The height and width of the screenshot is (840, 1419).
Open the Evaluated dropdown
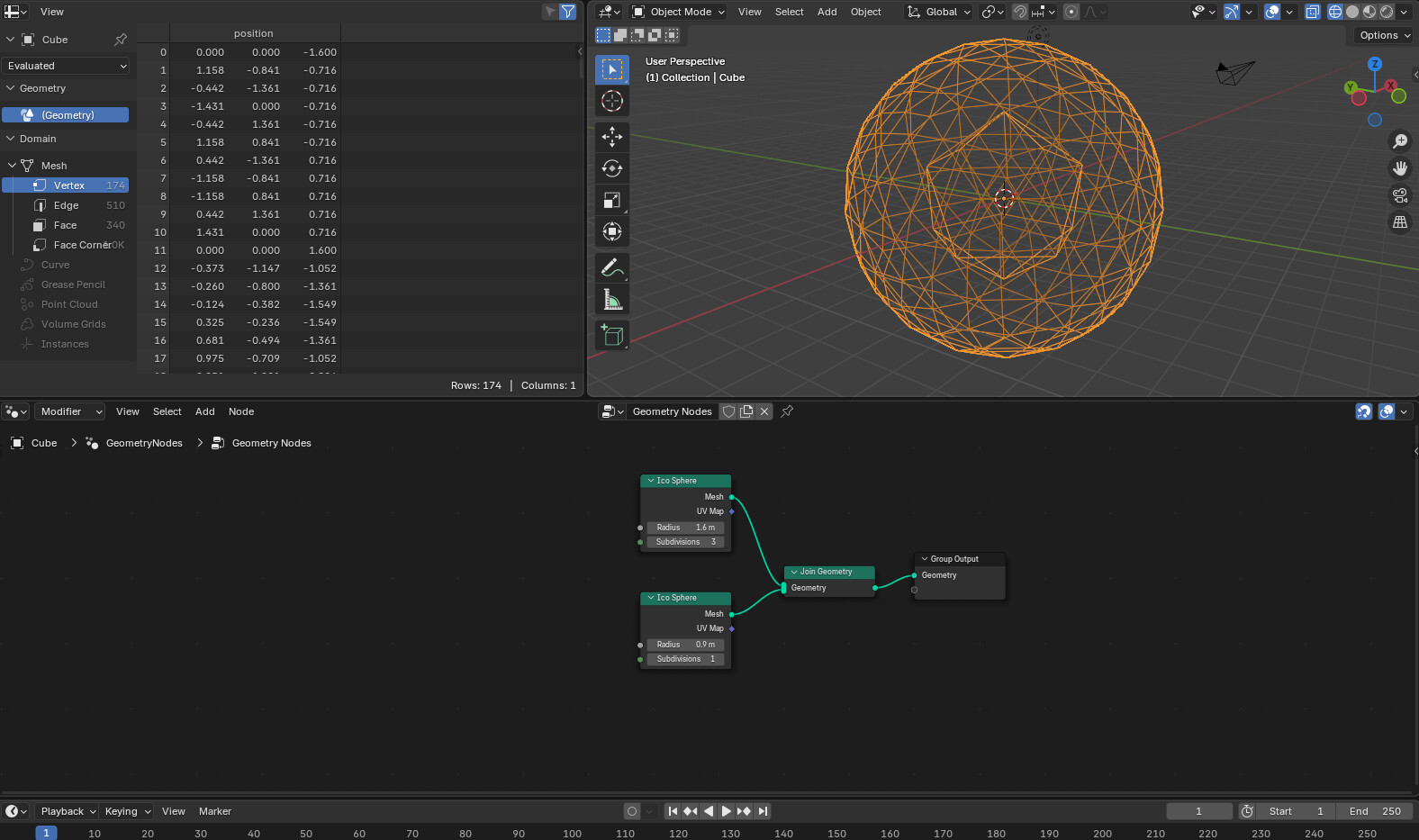[67, 66]
